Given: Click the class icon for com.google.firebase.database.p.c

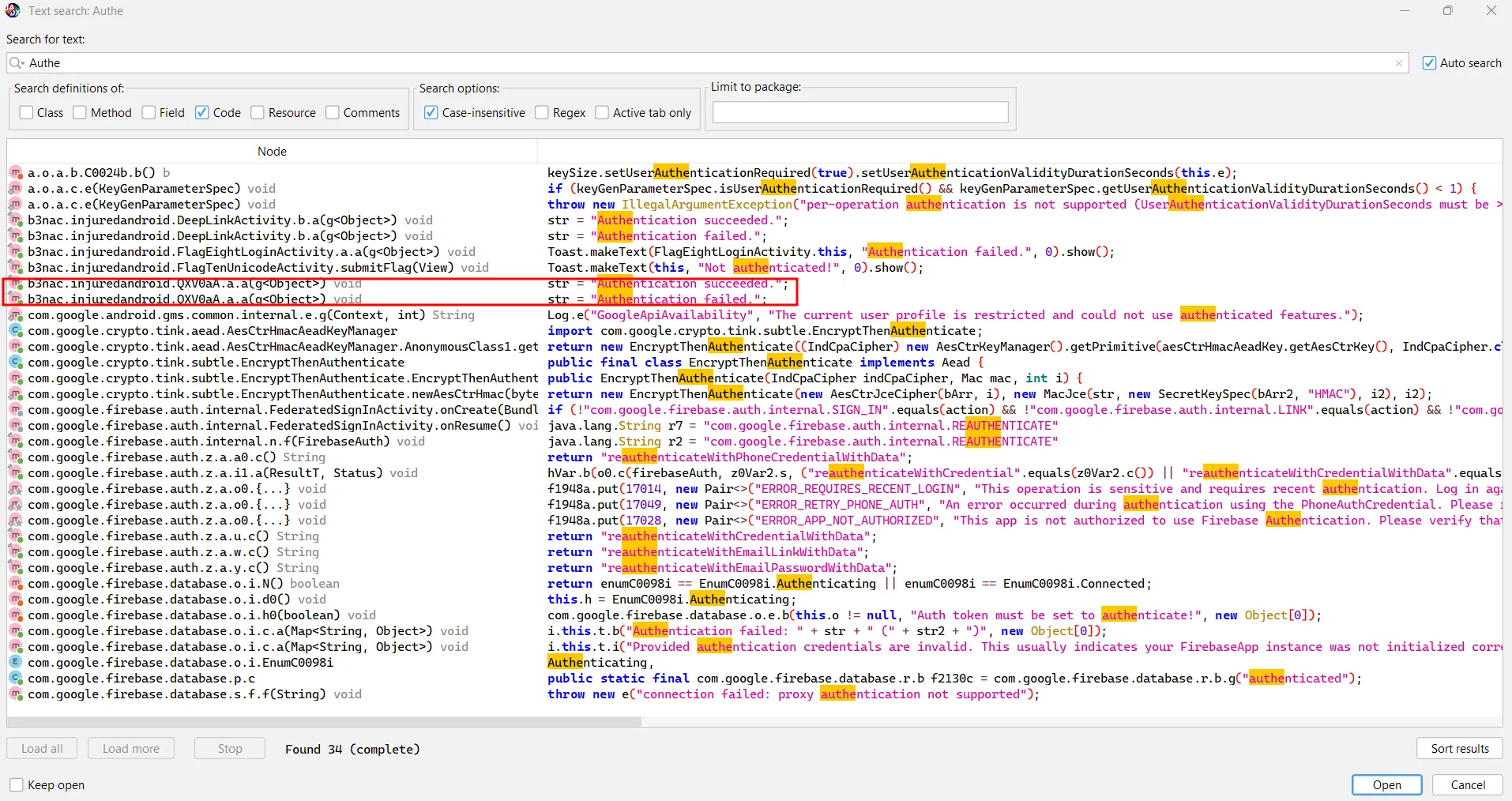Looking at the screenshot, I should point(16,679).
